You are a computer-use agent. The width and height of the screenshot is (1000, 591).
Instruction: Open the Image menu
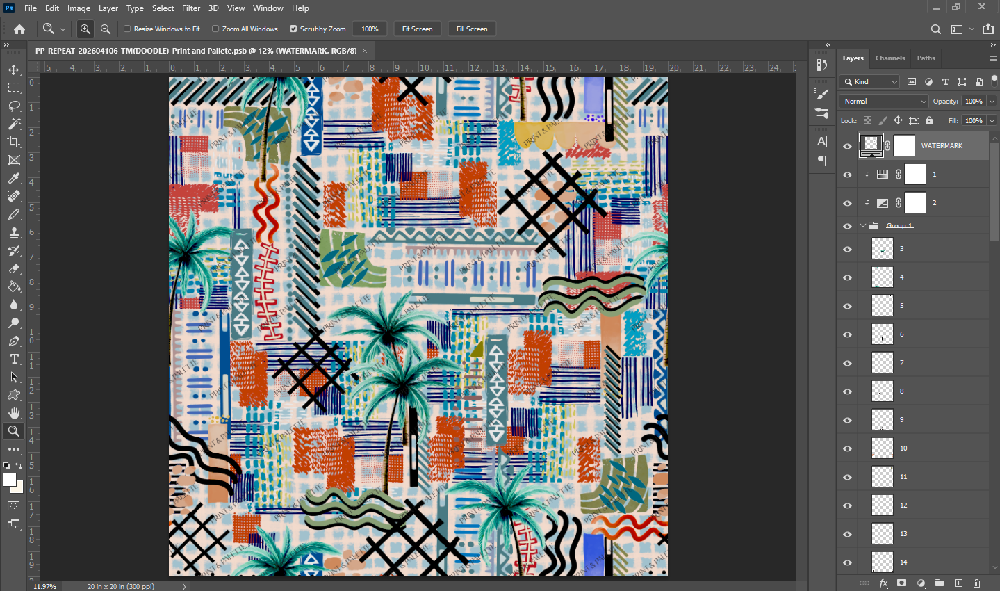coord(78,8)
